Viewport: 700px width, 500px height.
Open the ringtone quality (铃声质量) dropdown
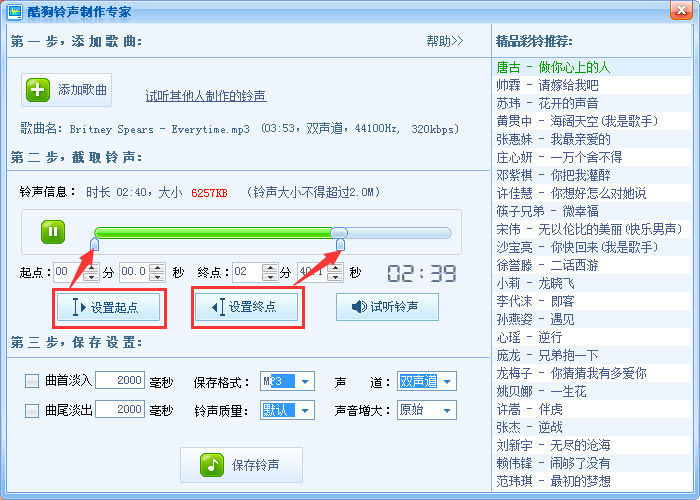[304, 410]
